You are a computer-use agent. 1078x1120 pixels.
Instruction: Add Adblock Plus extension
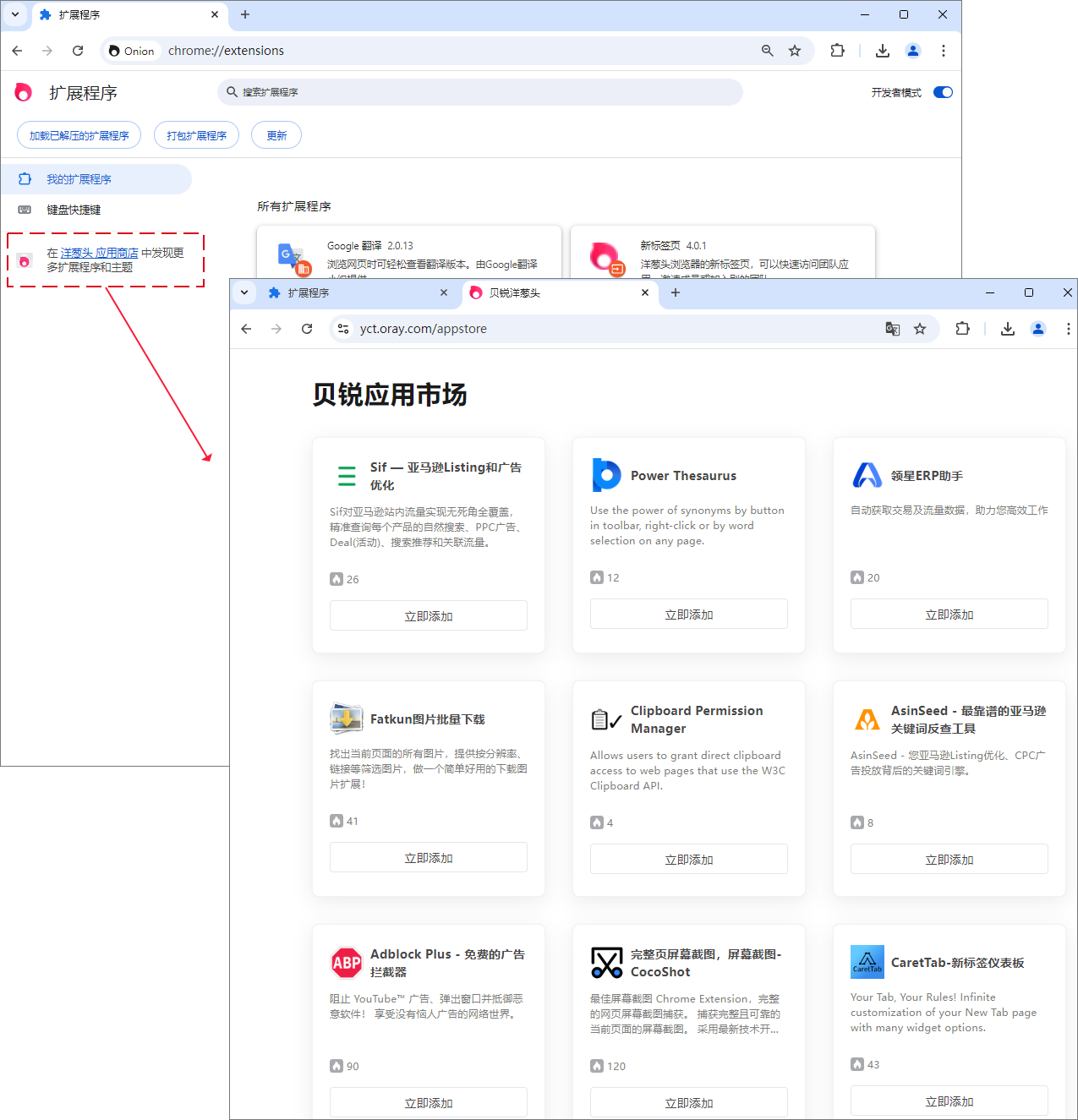(x=429, y=1102)
